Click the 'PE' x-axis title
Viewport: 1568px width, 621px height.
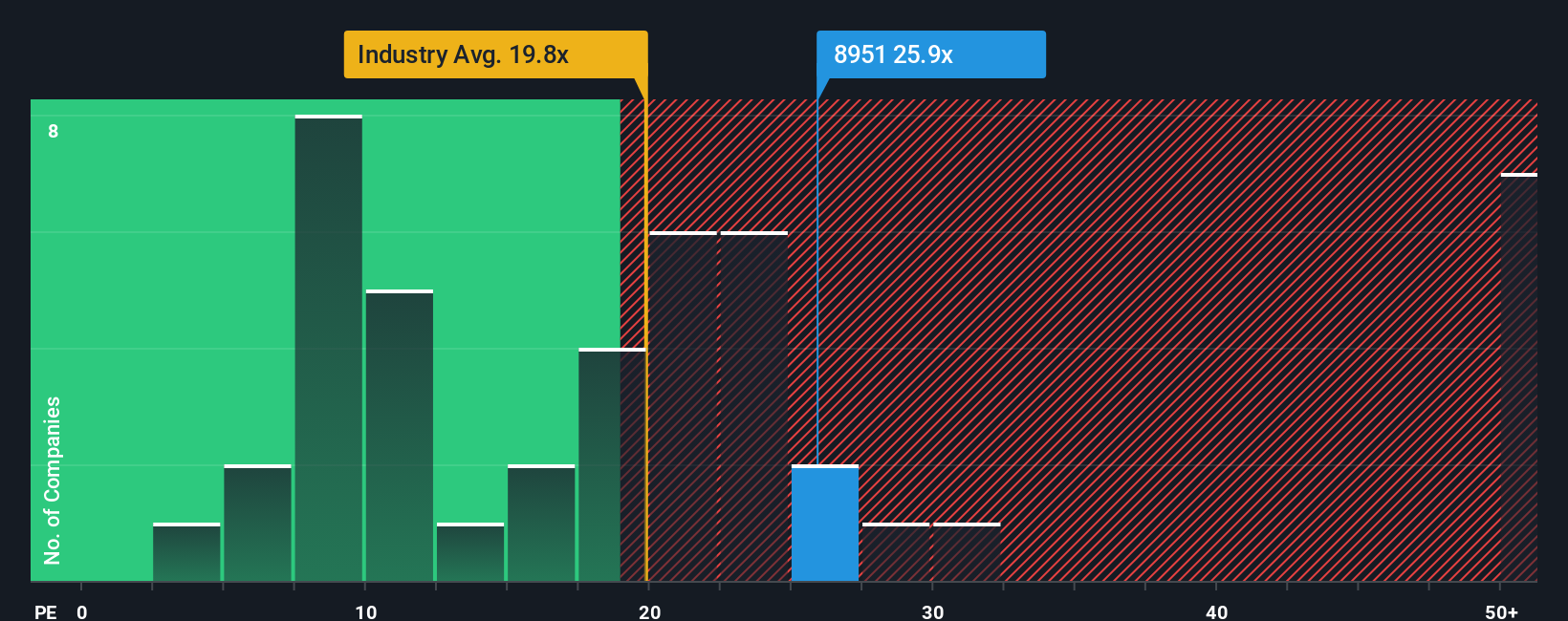pyautogui.click(x=46, y=612)
